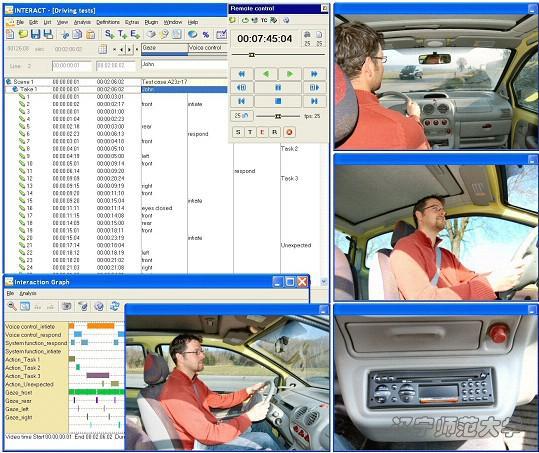
Task: Open the Analysis menu
Action: 82,22
